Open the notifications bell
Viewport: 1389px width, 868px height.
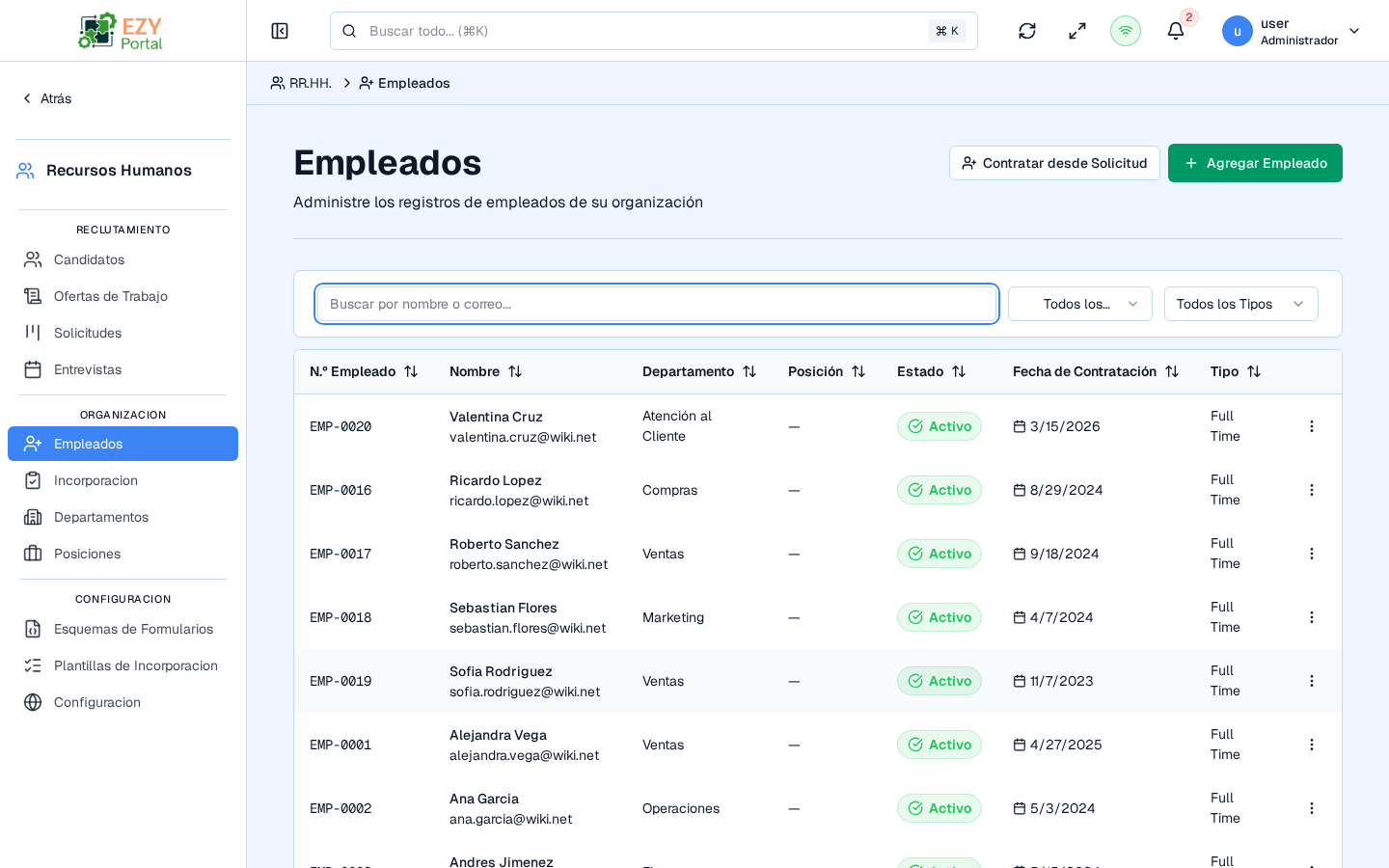point(1176,31)
